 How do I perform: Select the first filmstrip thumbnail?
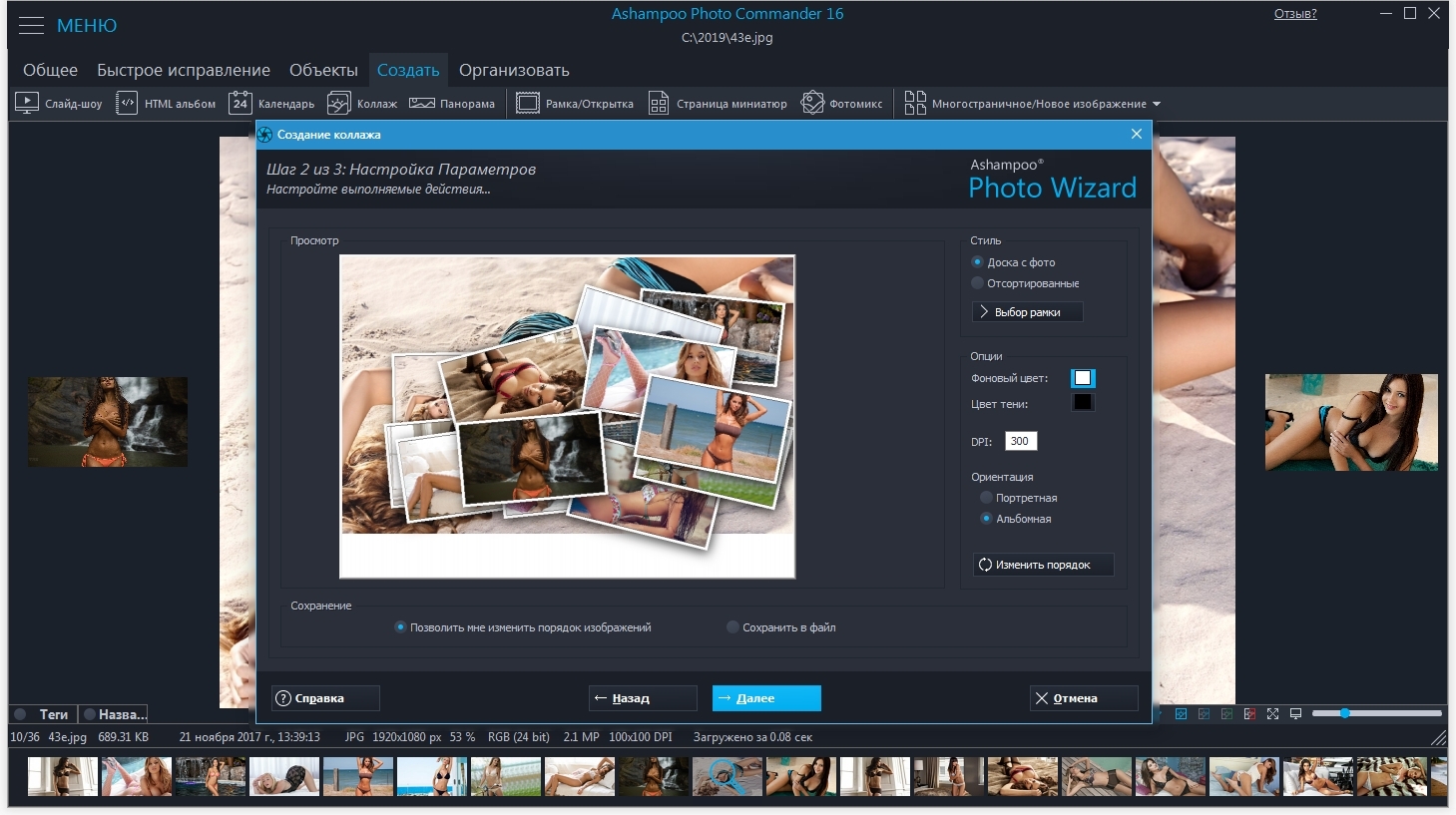coord(63,776)
